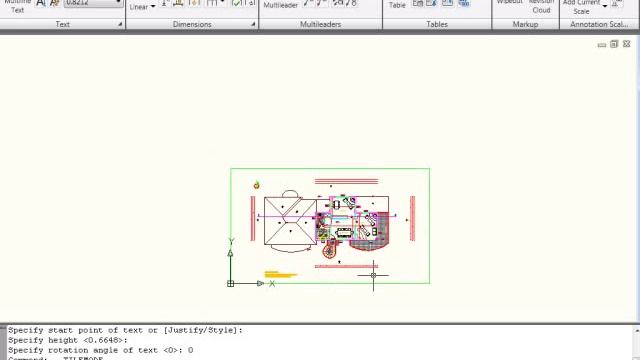This screenshot has height=360, width=640.
Task: Click the Markup panel title
Action: click(x=525, y=24)
